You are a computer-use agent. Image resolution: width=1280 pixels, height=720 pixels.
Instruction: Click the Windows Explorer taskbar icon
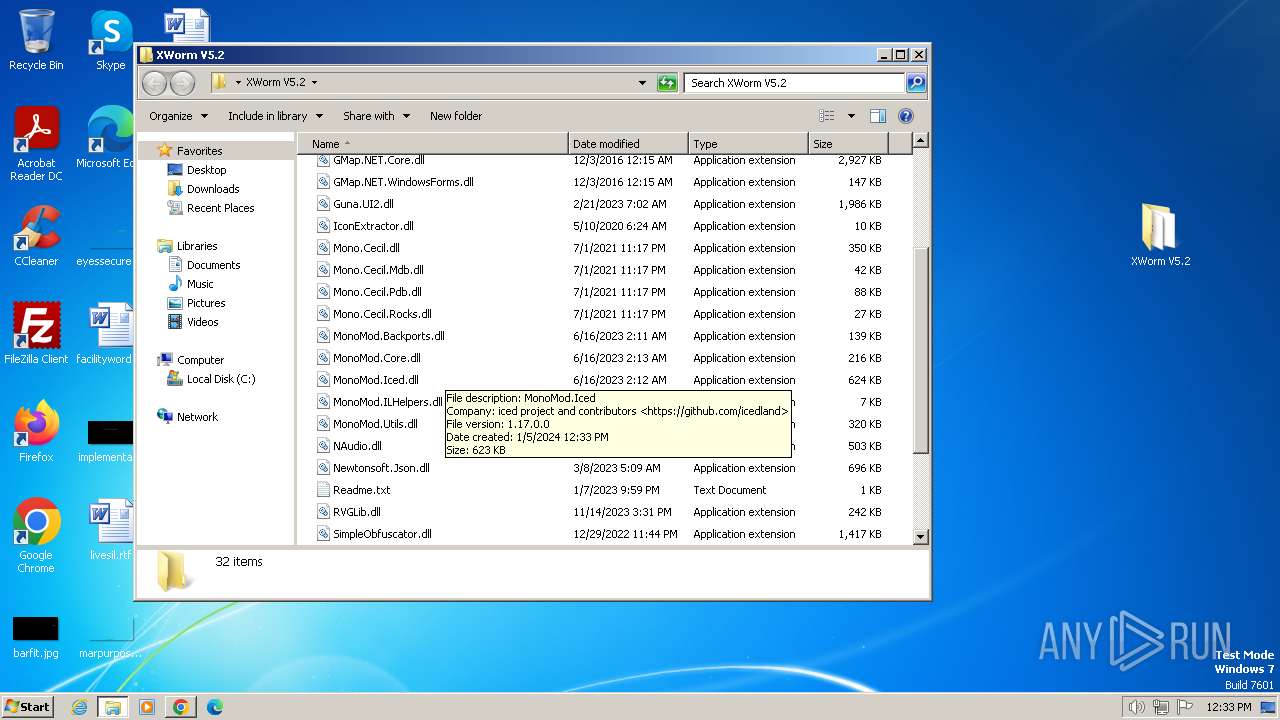pyautogui.click(x=113, y=707)
